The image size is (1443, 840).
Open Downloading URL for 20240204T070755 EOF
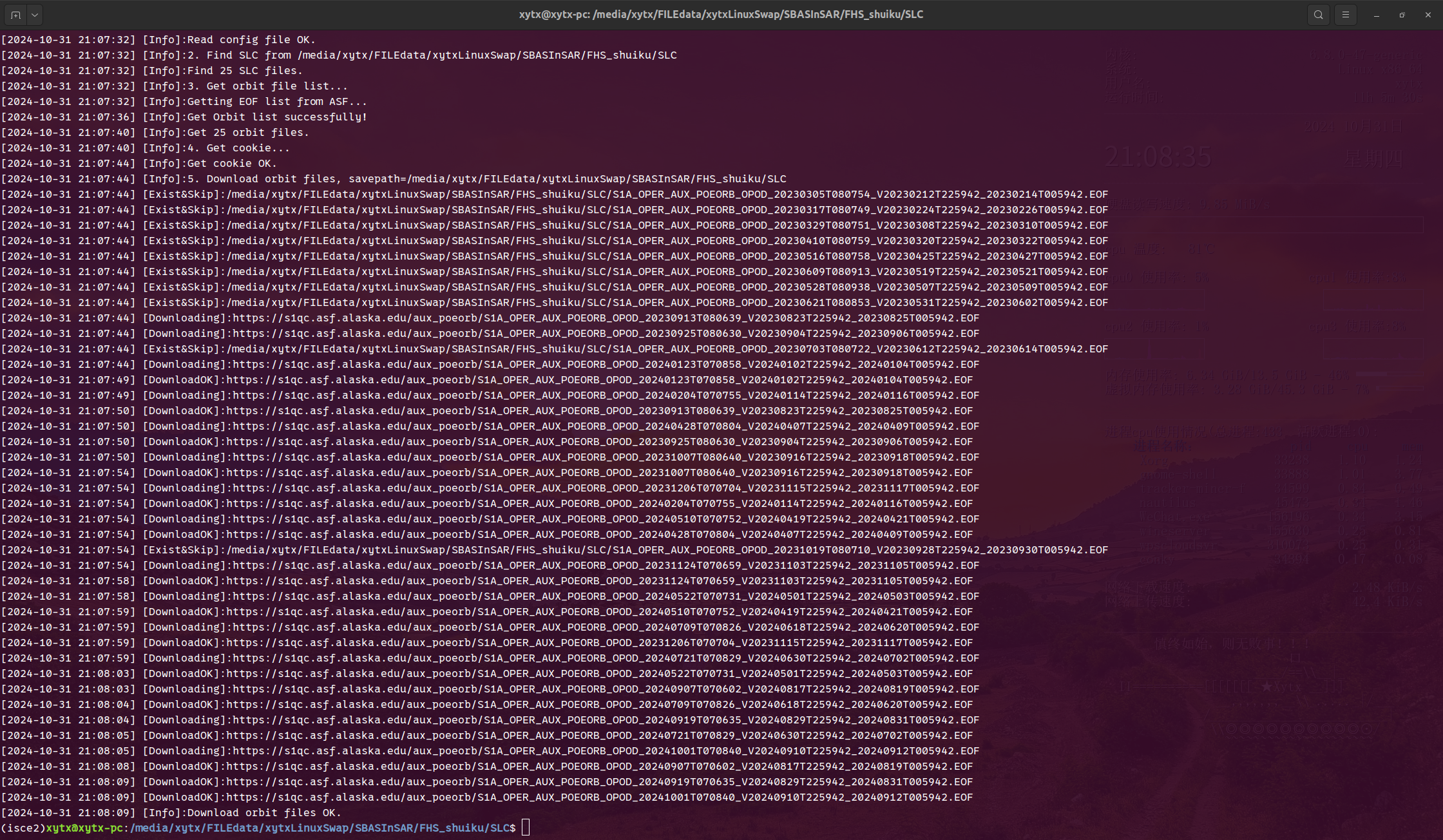(x=606, y=396)
